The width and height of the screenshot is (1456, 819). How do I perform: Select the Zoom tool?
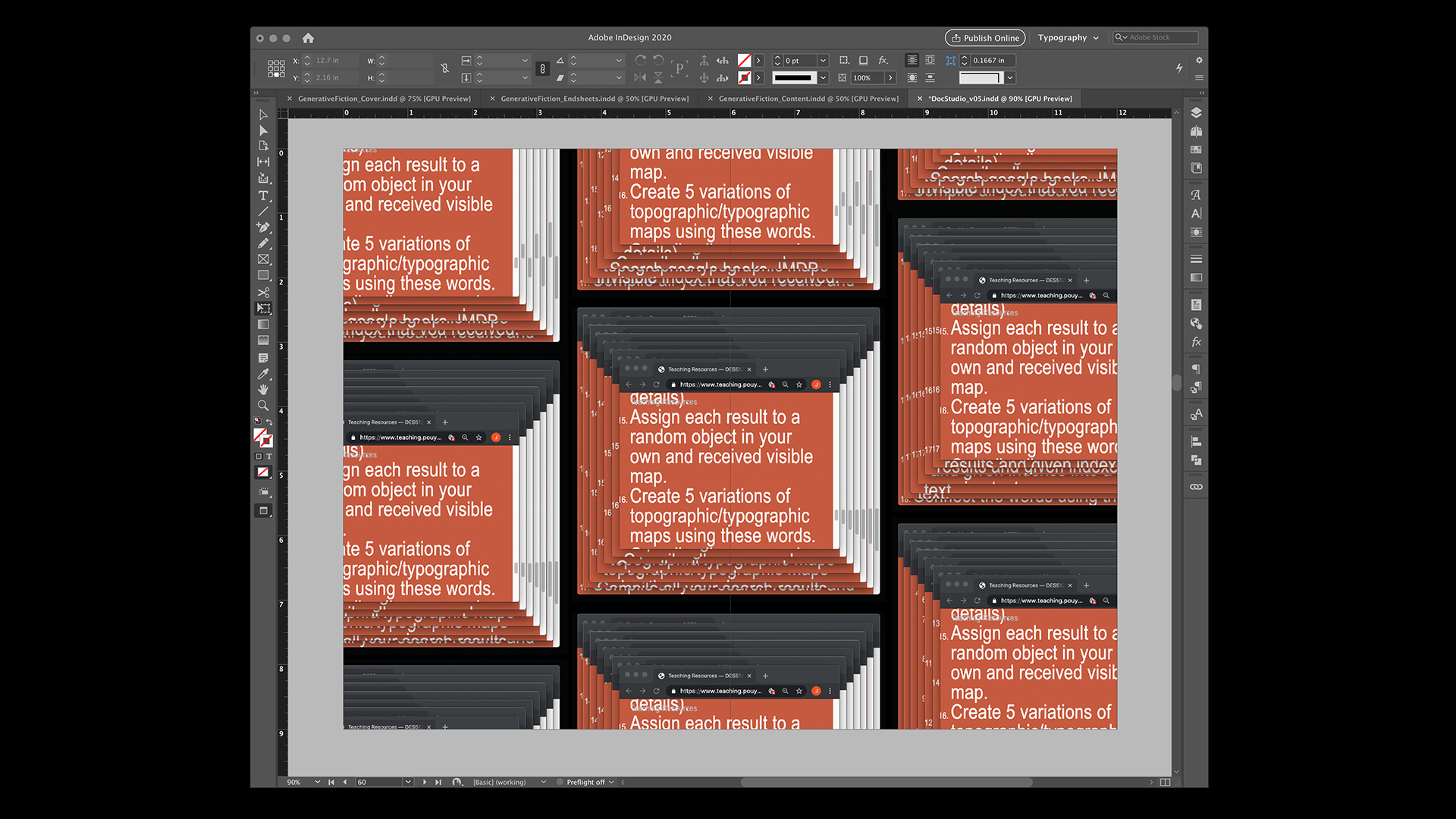263,406
